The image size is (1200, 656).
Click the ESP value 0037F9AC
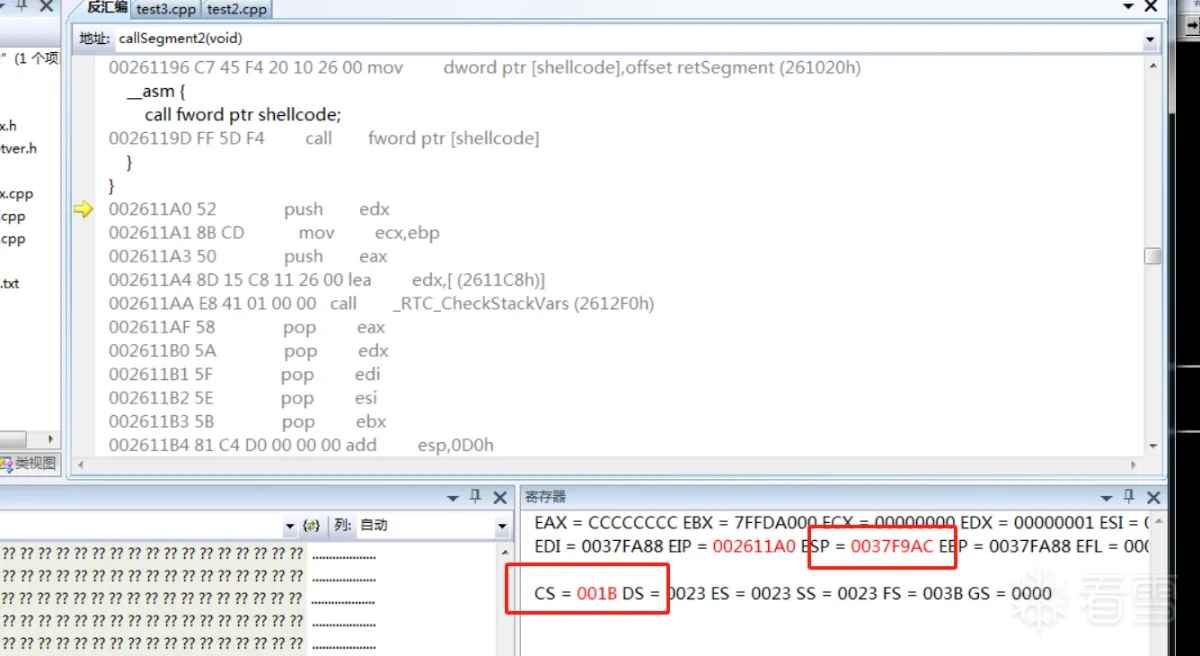click(x=892, y=546)
